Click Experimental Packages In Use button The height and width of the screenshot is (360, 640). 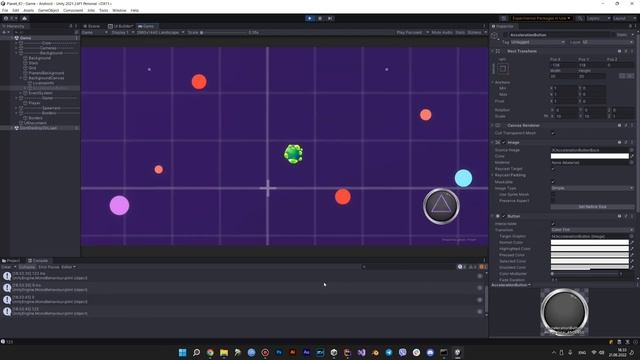point(541,18)
